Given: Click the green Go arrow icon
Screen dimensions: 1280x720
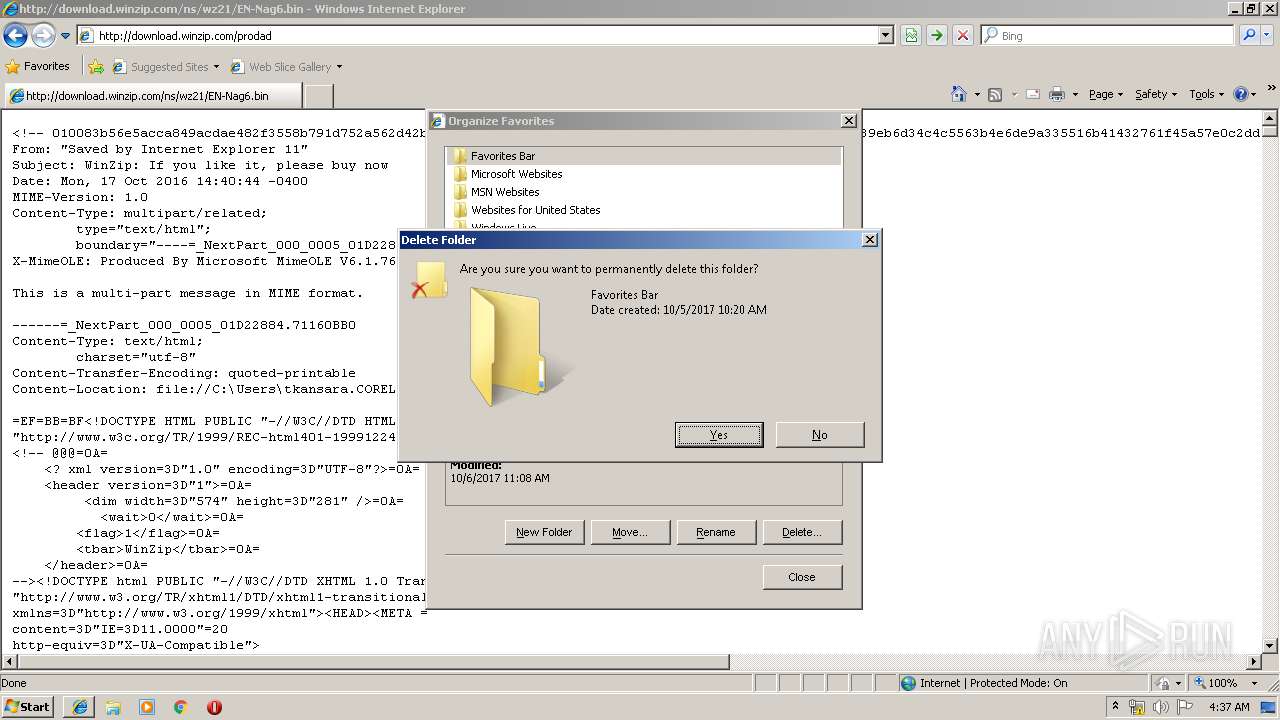Looking at the screenshot, I should [x=937, y=36].
